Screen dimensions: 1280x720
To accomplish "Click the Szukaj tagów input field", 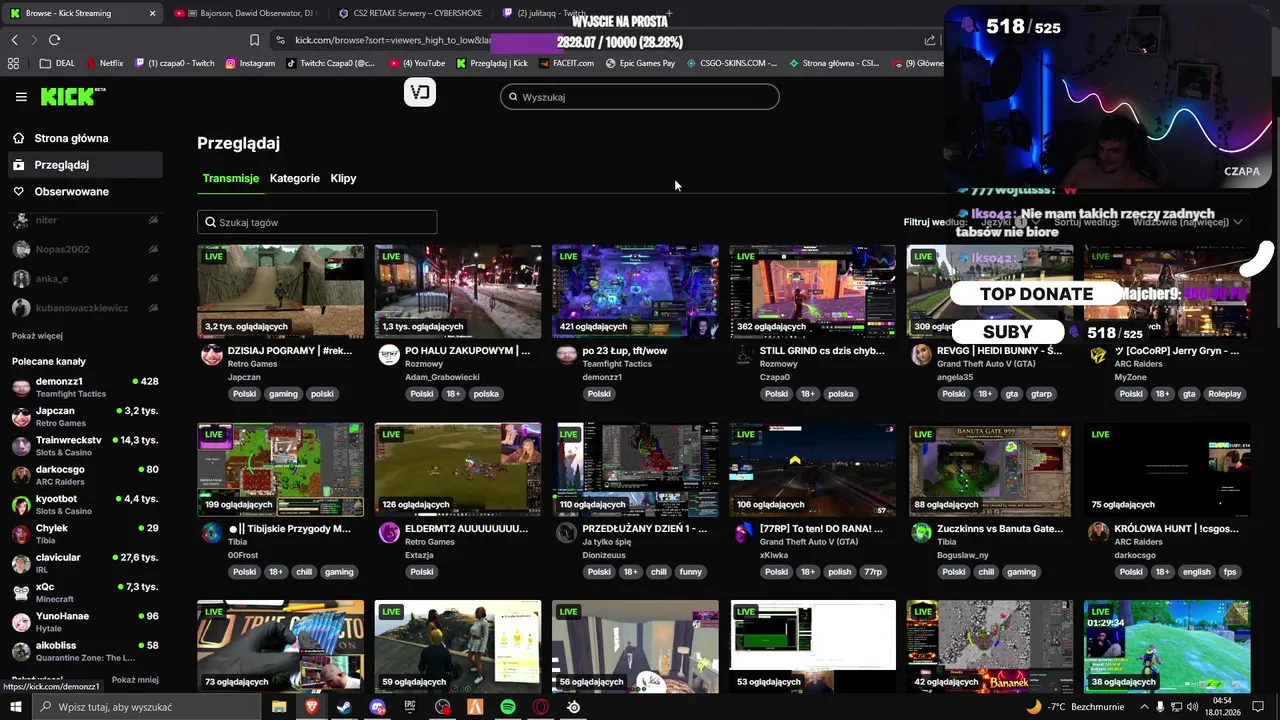I will point(317,222).
